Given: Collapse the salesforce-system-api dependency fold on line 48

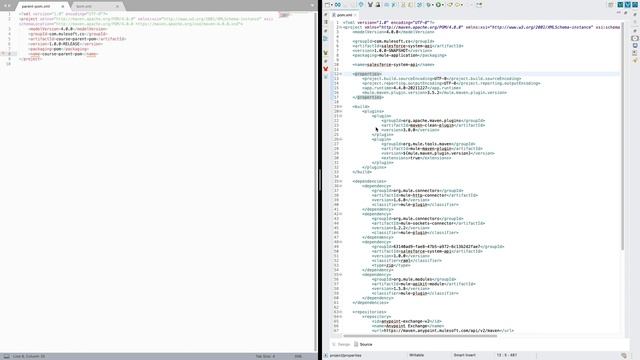Looking at the screenshot, I should pos(341,242).
